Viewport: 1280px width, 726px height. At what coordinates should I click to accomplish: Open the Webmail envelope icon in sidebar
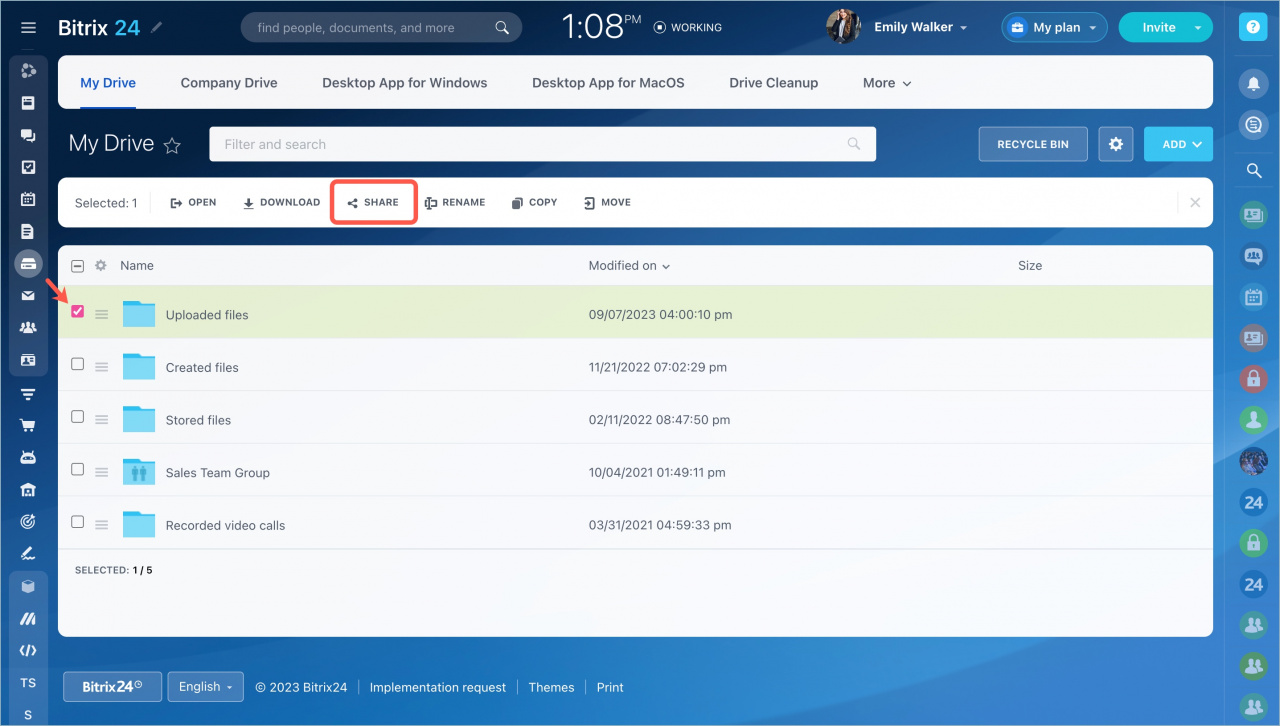(x=28, y=295)
